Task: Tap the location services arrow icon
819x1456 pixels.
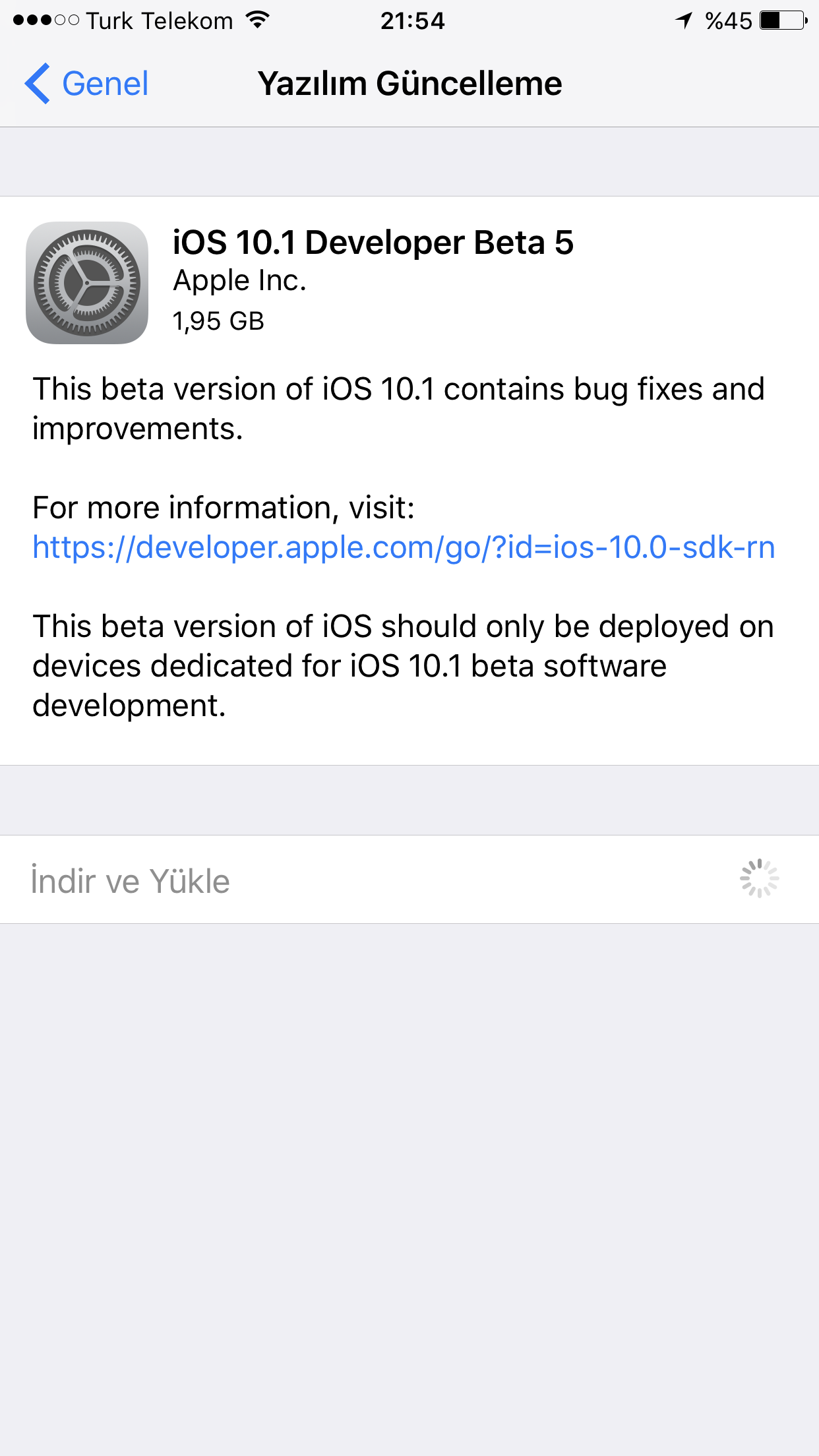Action: tap(684, 20)
